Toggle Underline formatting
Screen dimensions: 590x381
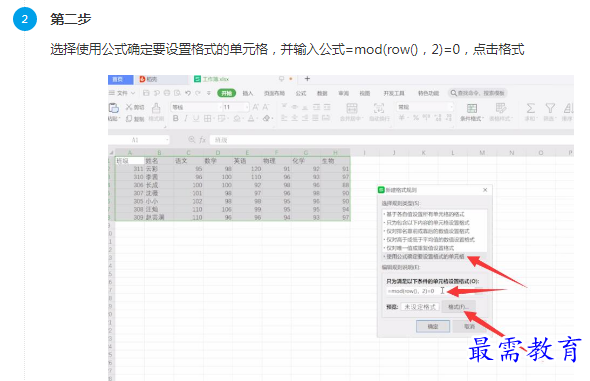pyautogui.click(x=196, y=118)
